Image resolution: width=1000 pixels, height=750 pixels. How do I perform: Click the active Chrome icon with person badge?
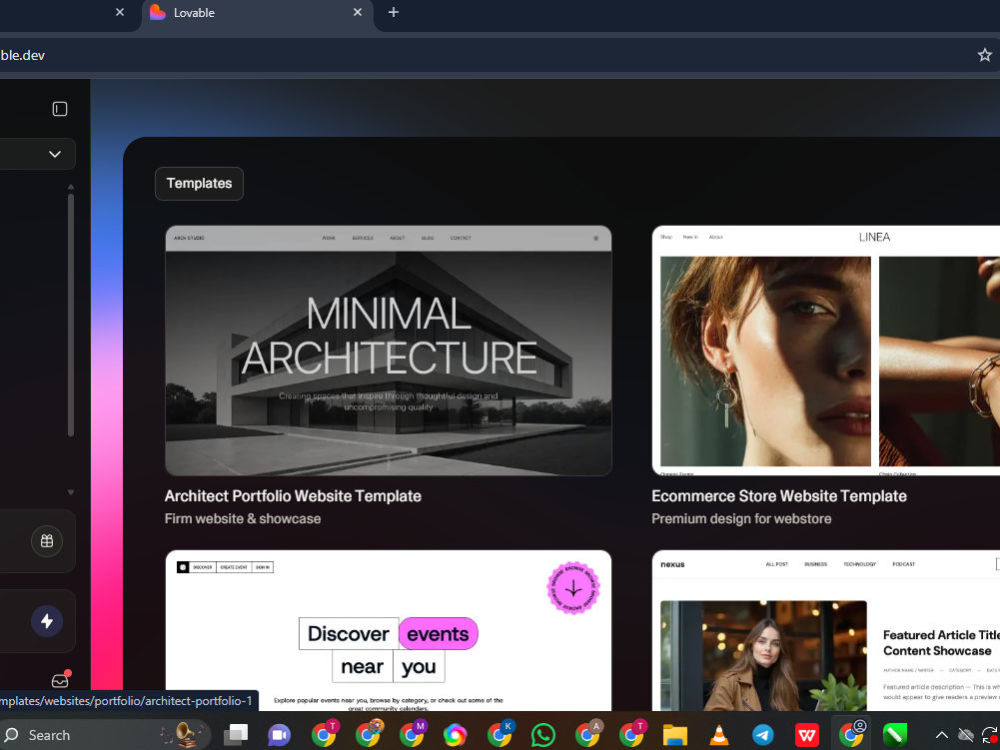(851, 733)
